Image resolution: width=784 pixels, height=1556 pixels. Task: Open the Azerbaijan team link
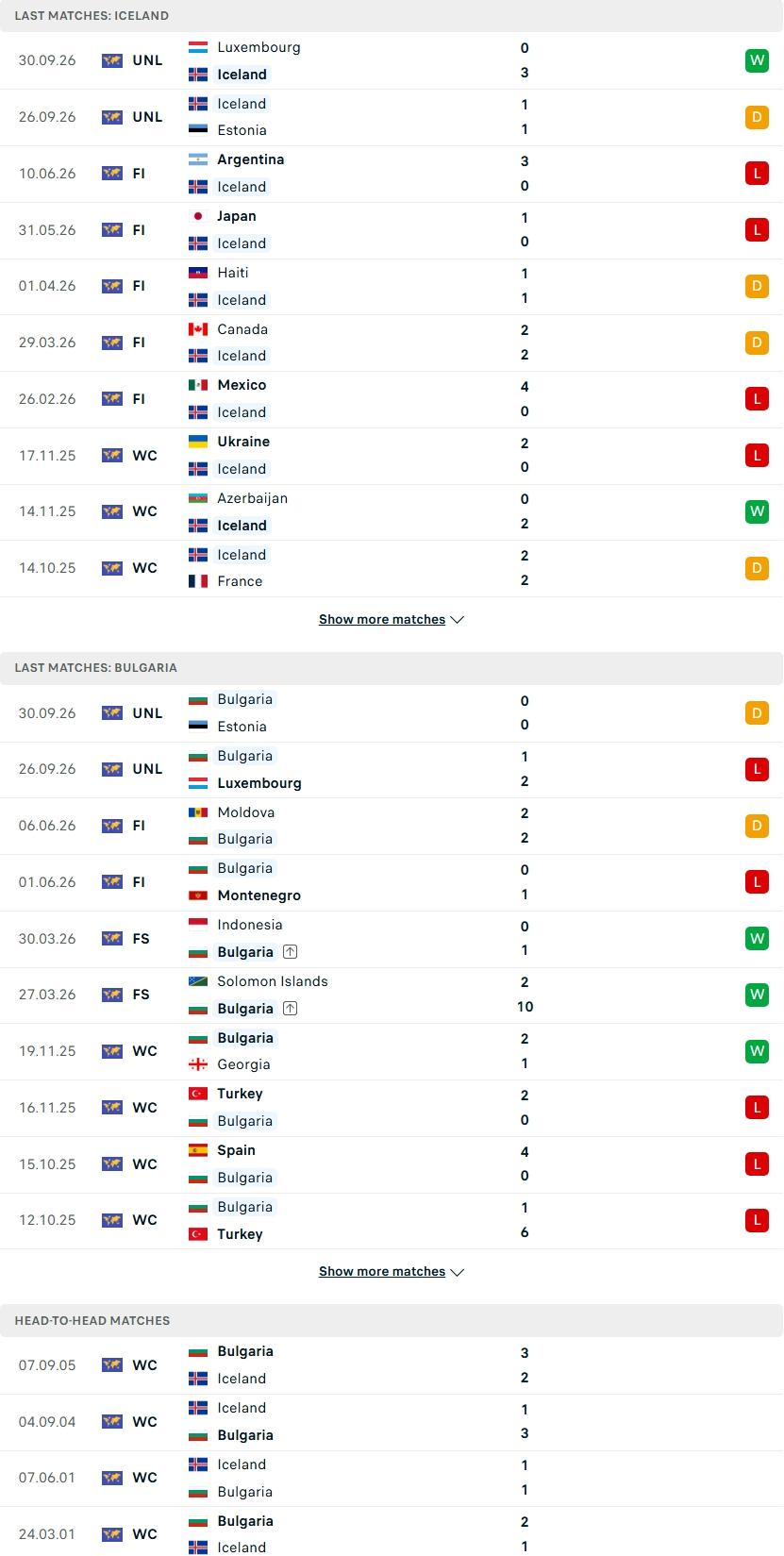[252, 498]
